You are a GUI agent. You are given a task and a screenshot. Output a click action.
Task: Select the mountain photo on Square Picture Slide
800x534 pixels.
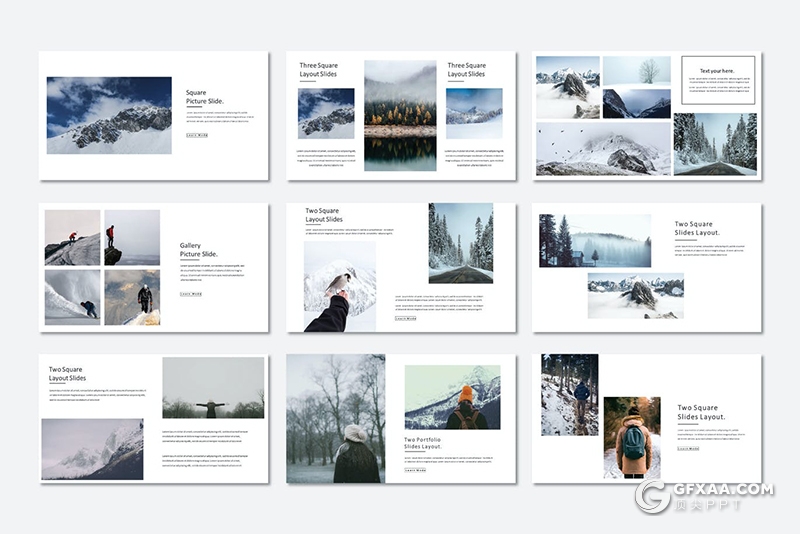(109, 115)
